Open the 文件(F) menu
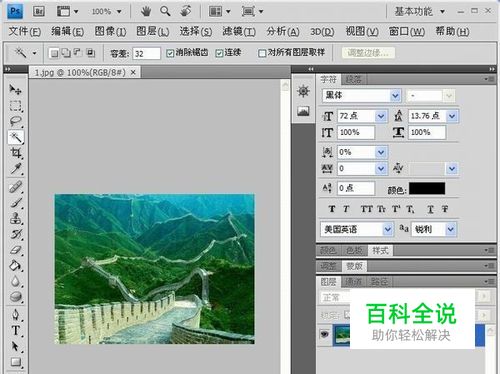Image resolution: width=500 pixels, height=374 pixels. coord(25,32)
